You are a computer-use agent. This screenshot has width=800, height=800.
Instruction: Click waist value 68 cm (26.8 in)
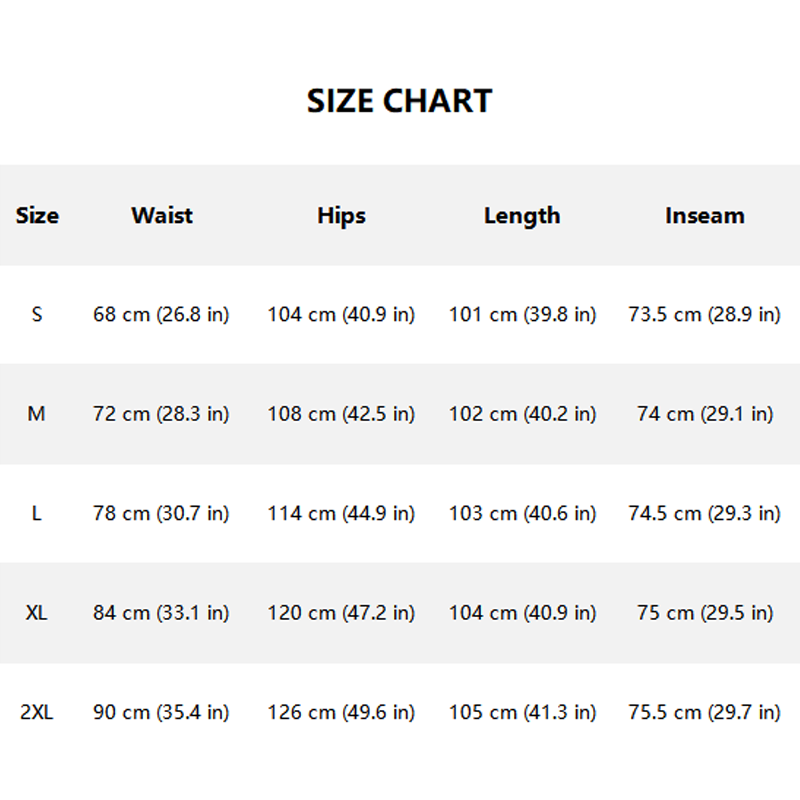coord(161,314)
